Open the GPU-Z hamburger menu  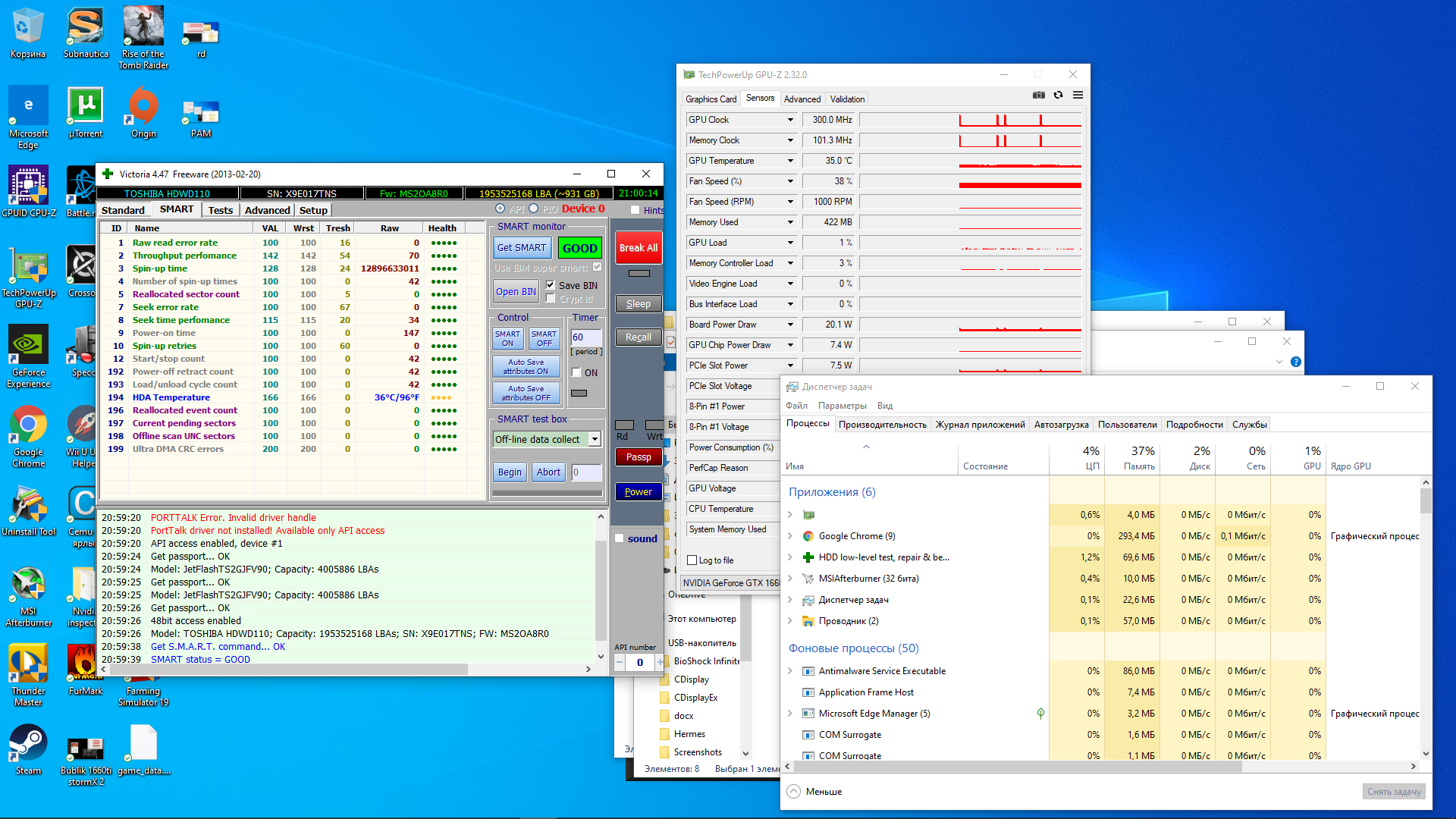pos(1078,96)
